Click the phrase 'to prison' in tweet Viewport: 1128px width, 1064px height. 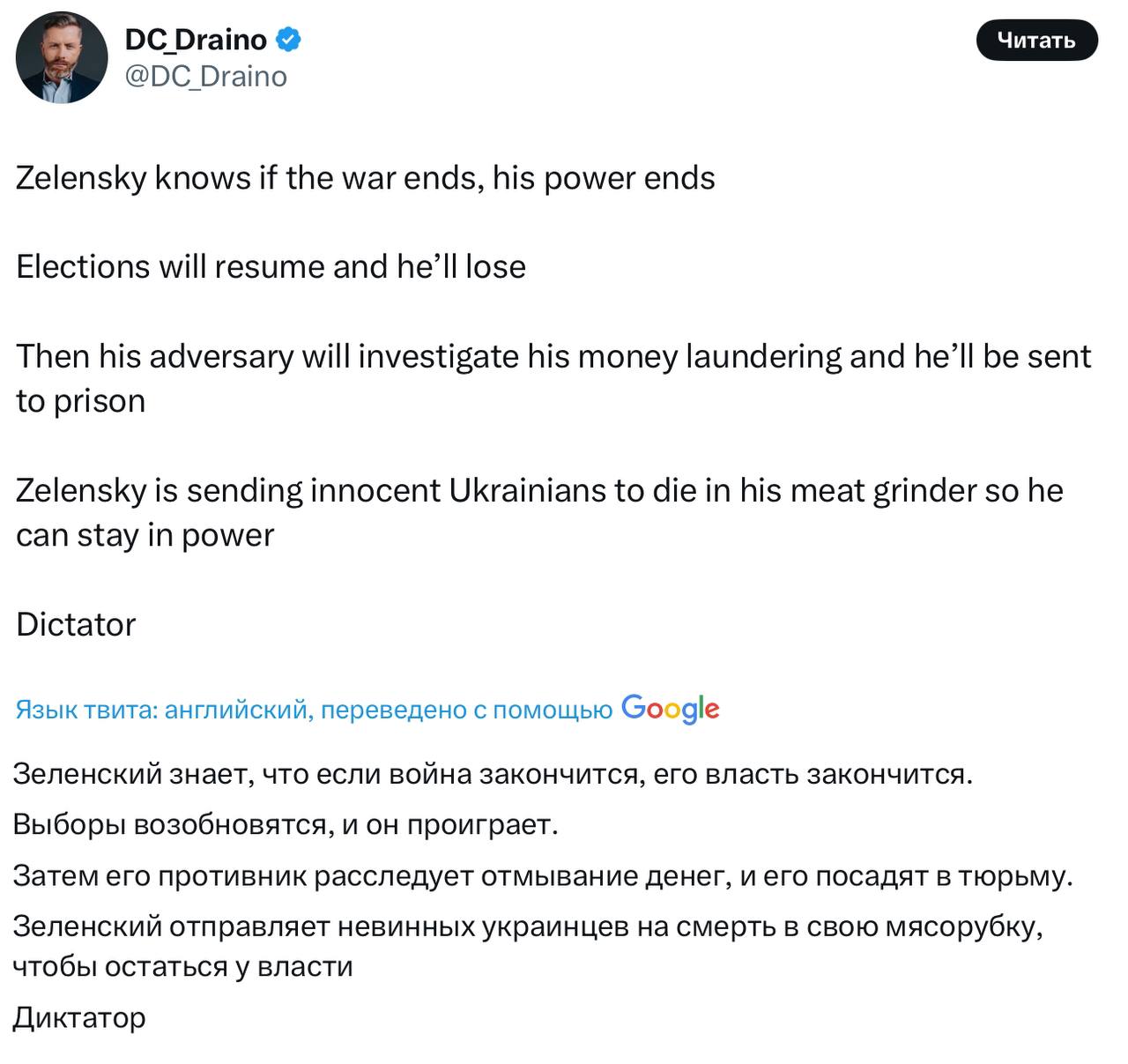coord(80,402)
